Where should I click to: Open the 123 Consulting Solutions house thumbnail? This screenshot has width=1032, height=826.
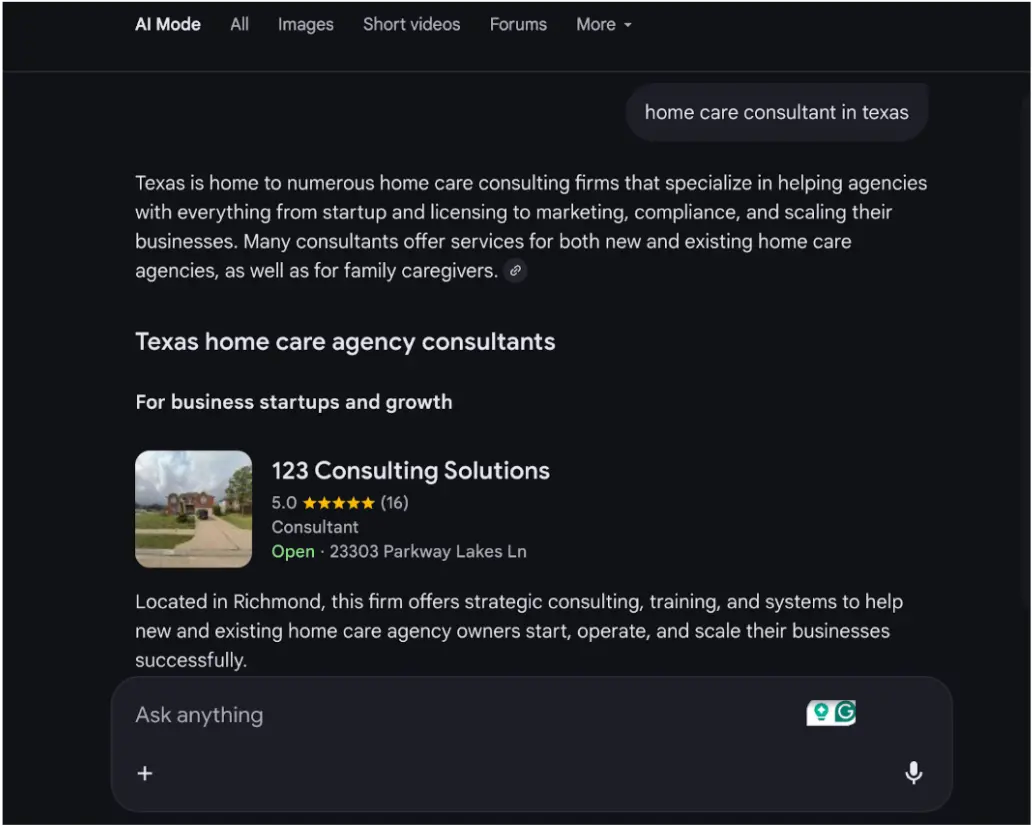pos(194,509)
